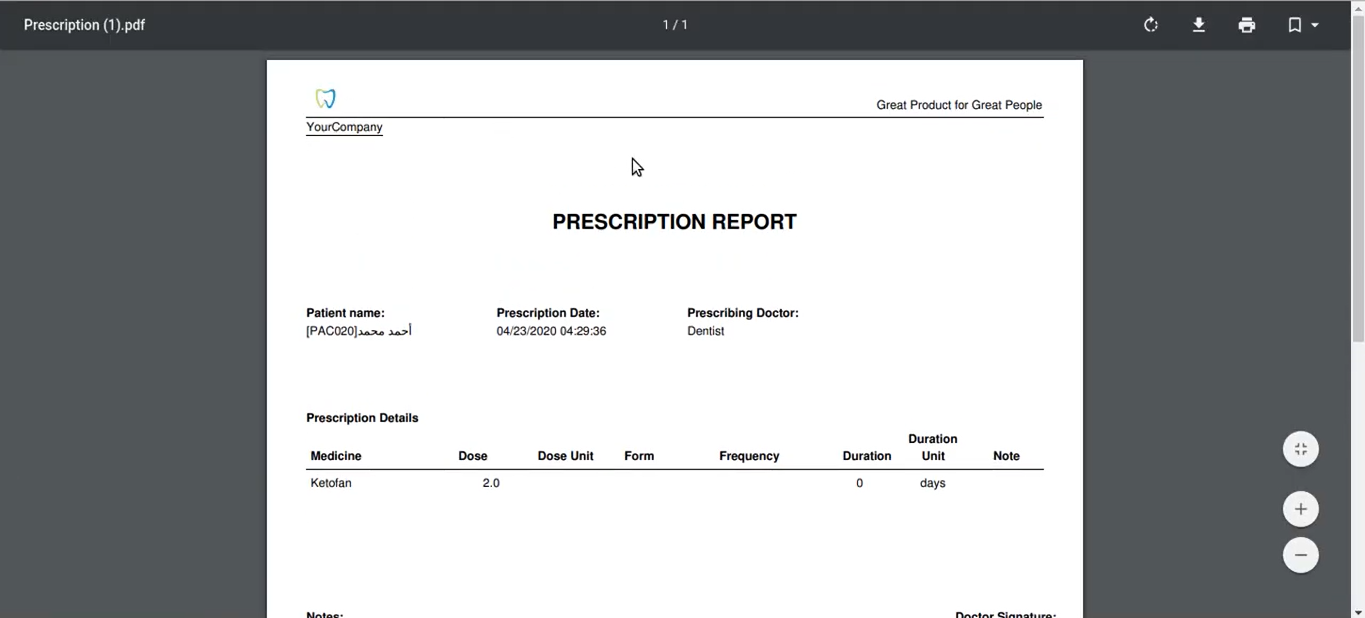The image size is (1365, 618).
Task: Click the Frequency column header
Action: pos(749,456)
